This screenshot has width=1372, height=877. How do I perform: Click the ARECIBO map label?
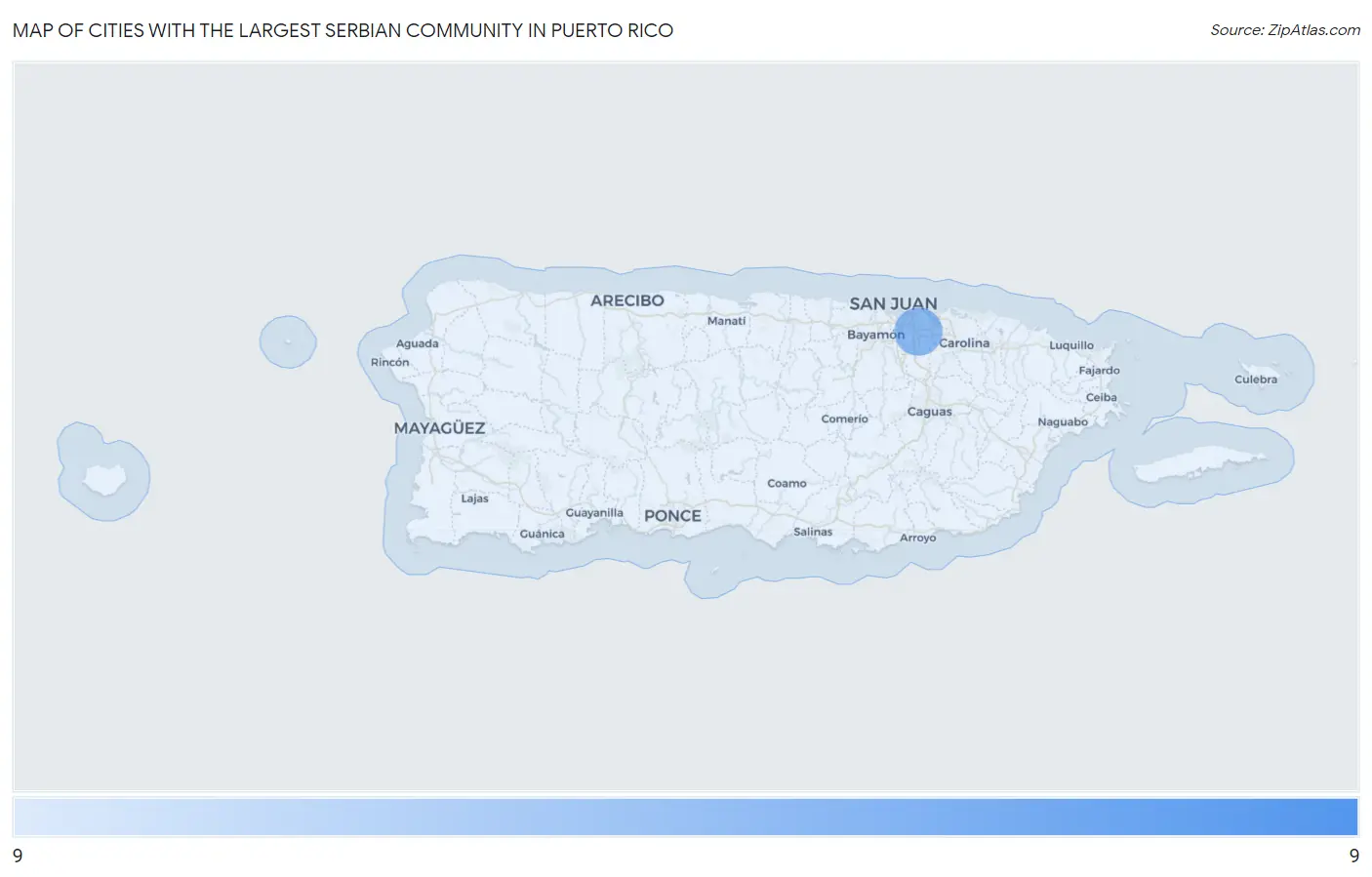[626, 300]
